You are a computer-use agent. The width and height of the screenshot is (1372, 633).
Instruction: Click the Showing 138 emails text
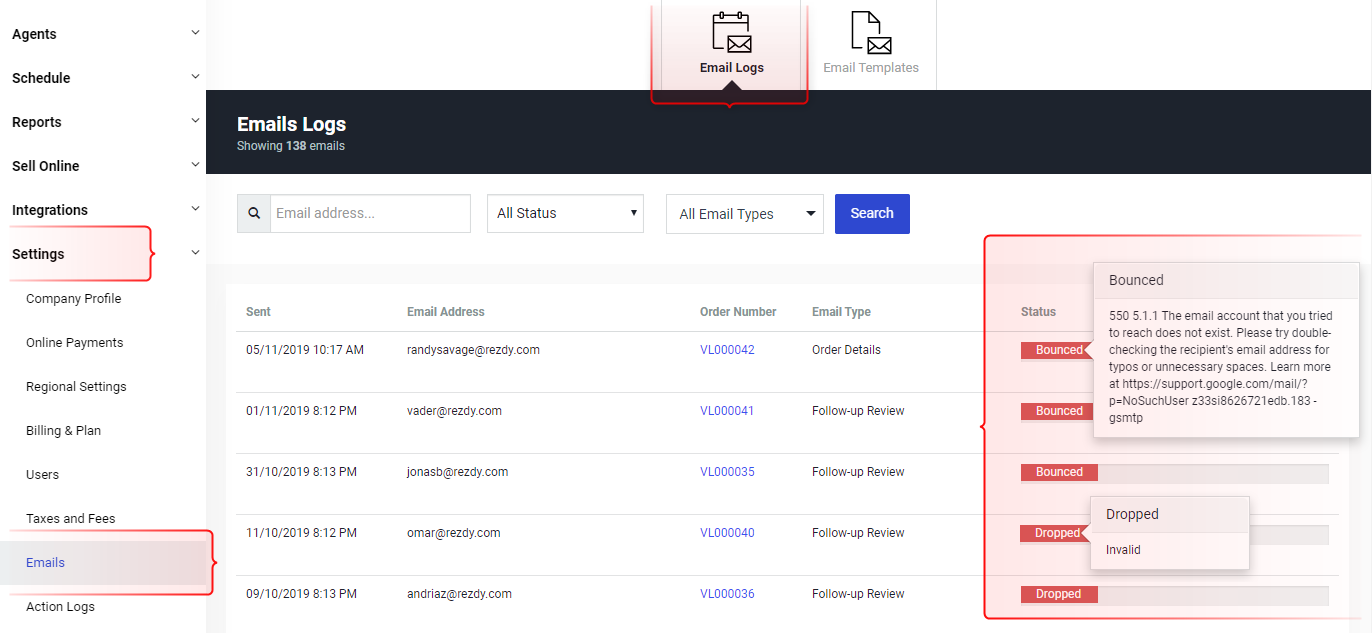(291, 146)
